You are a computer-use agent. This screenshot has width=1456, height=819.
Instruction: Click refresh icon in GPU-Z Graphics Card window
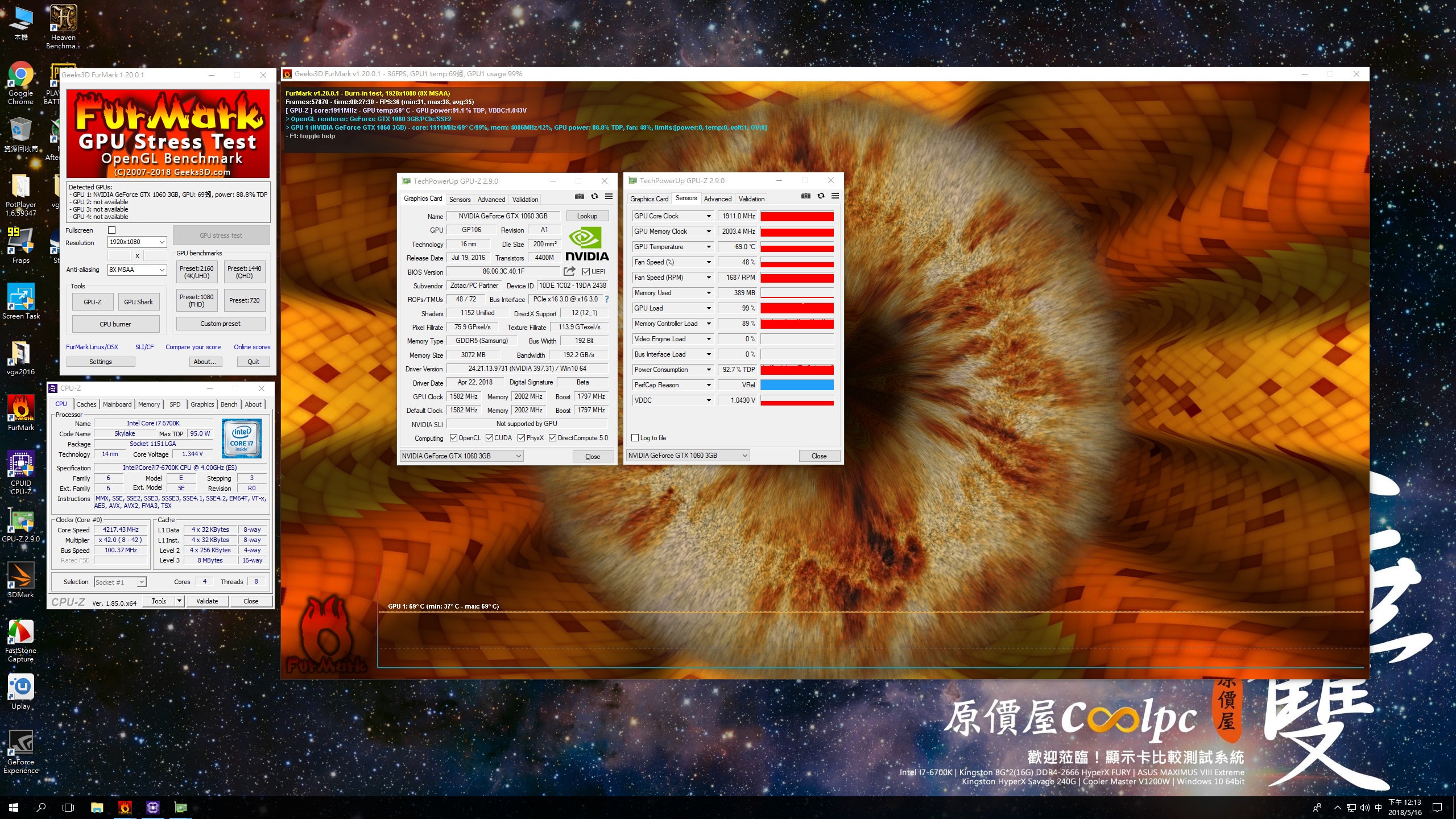click(x=594, y=196)
